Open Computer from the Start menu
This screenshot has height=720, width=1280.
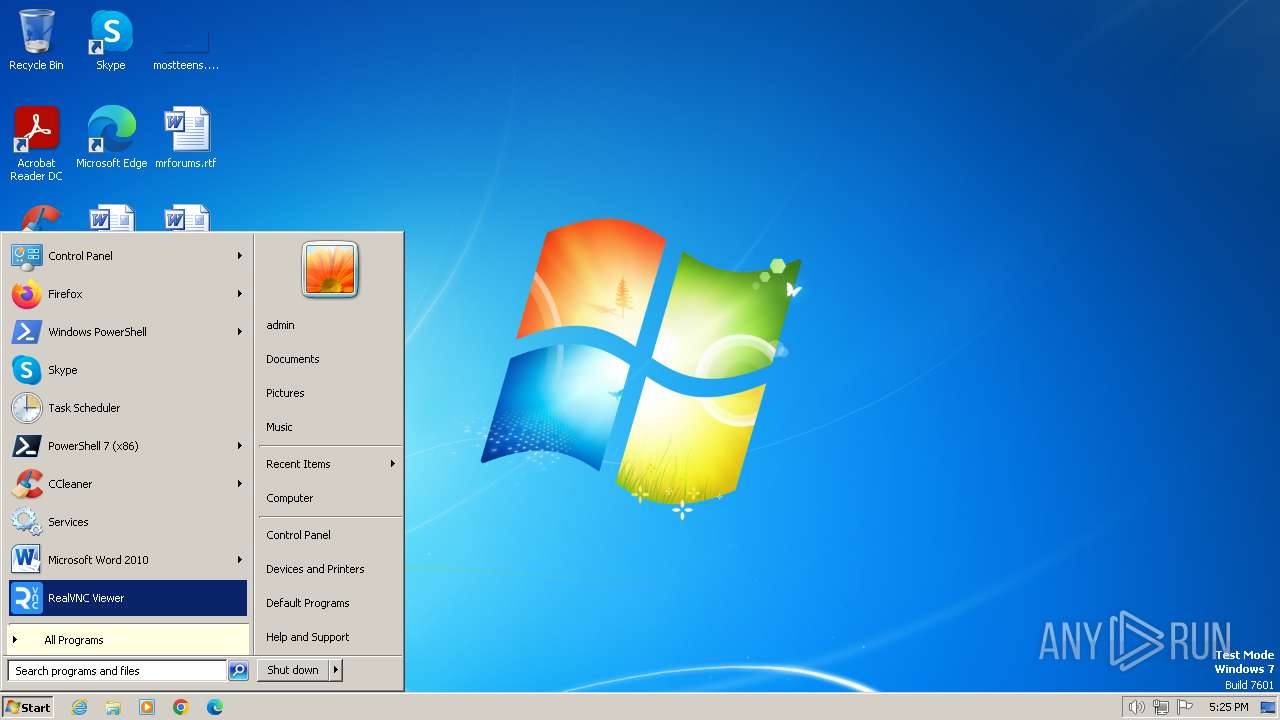pyautogui.click(x=330, y=498)
